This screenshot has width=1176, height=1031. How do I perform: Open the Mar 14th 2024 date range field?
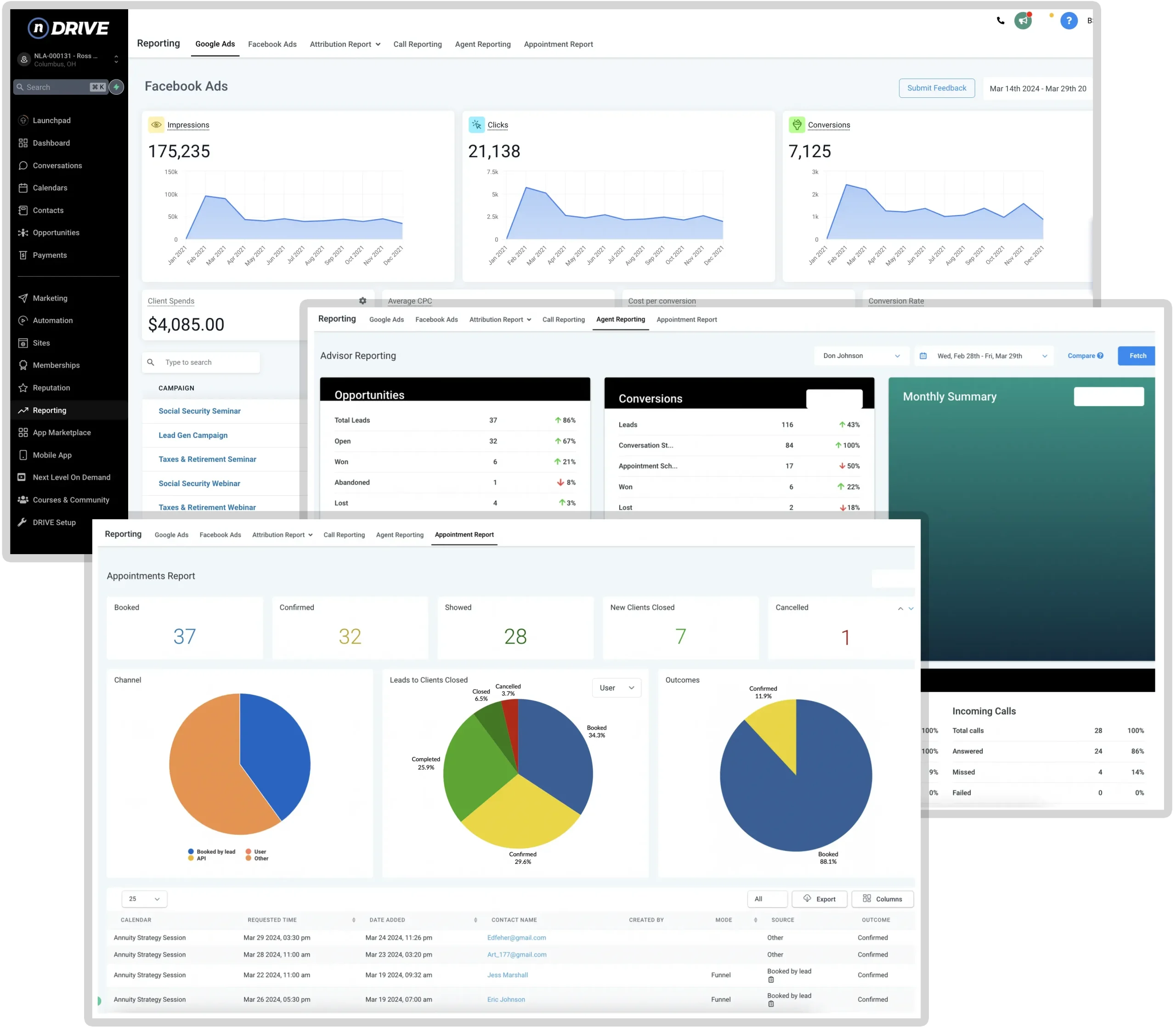pos(1037,89)
